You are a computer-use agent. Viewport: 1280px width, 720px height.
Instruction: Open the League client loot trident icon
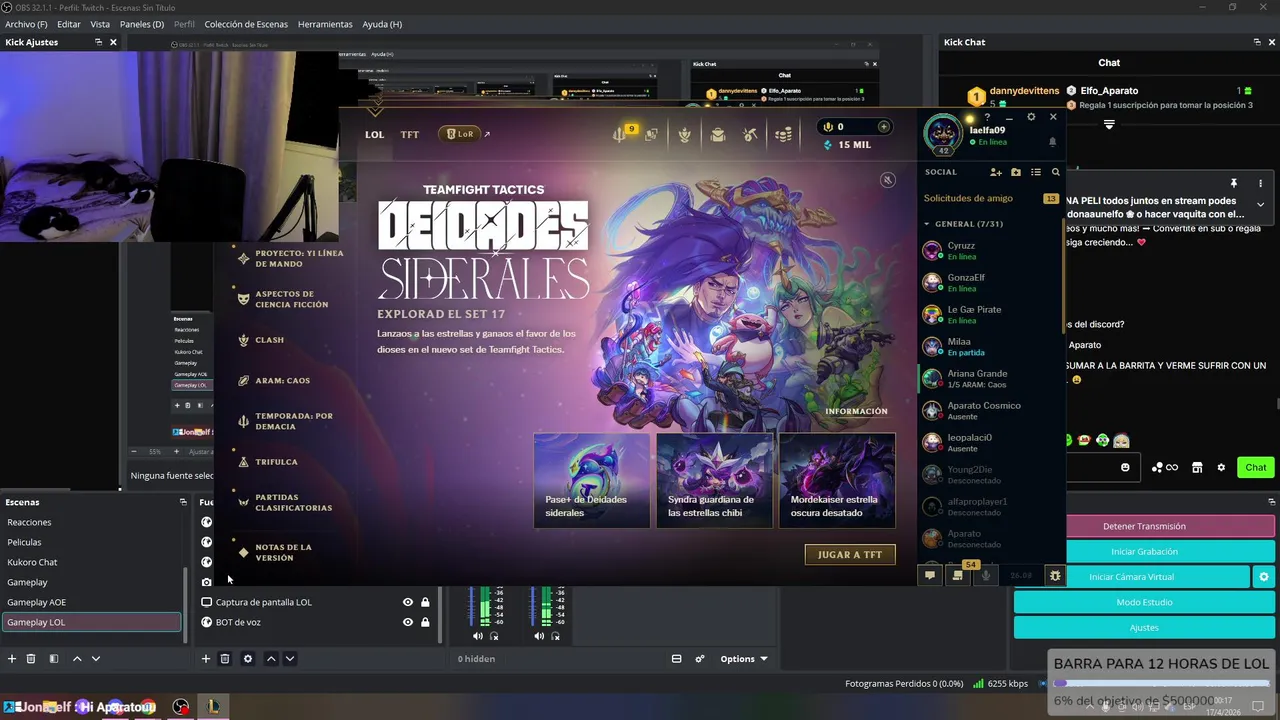[621, 134]
